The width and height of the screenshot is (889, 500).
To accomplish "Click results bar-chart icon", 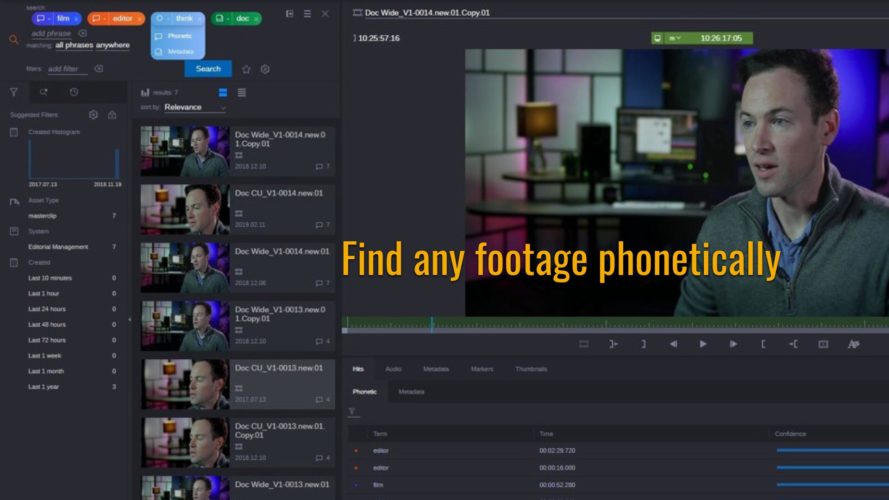I will [145, 92].
